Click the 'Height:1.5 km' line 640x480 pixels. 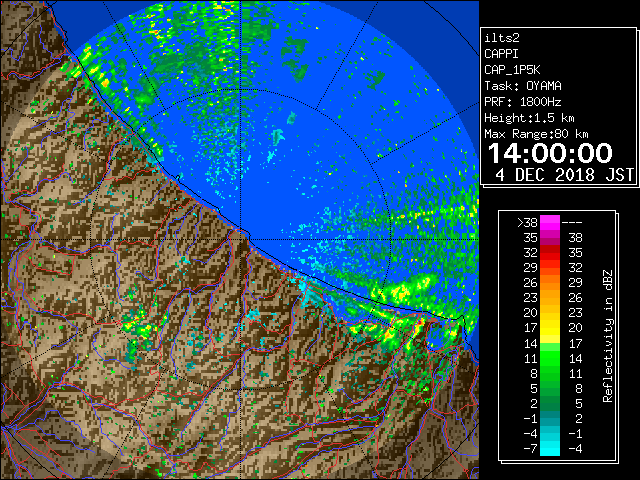point(529,118)
